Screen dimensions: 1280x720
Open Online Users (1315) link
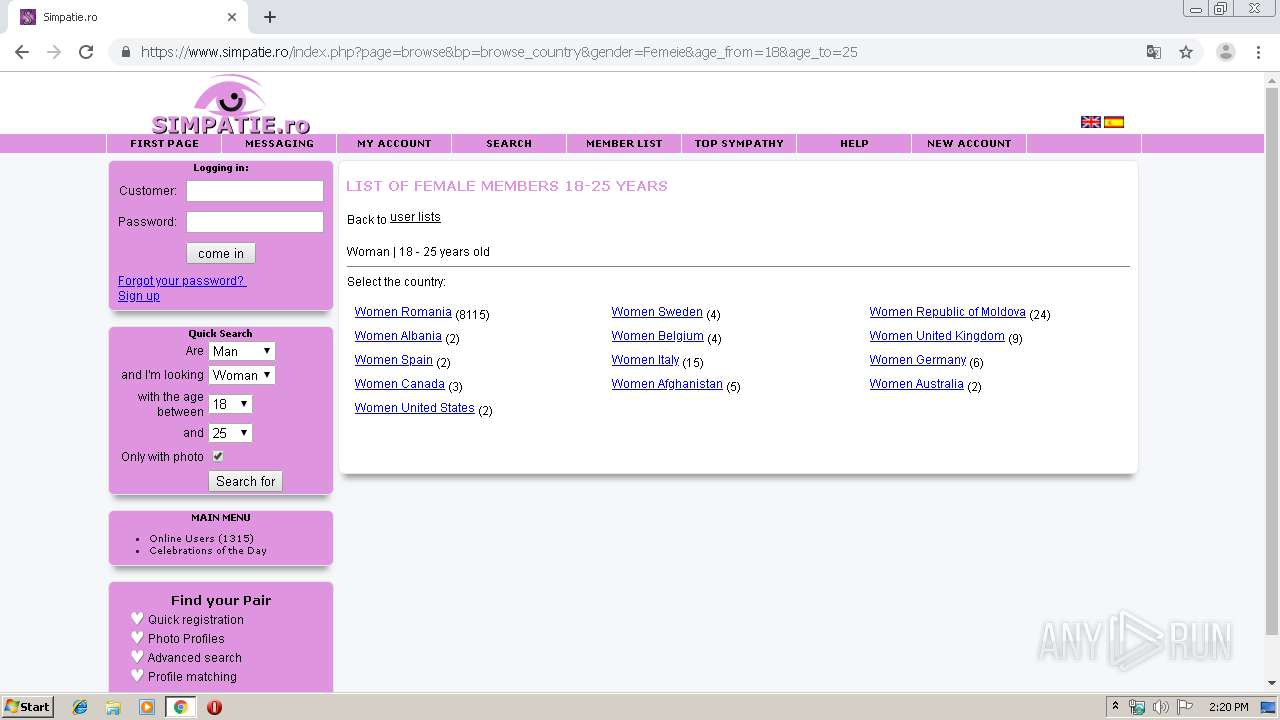201,539
